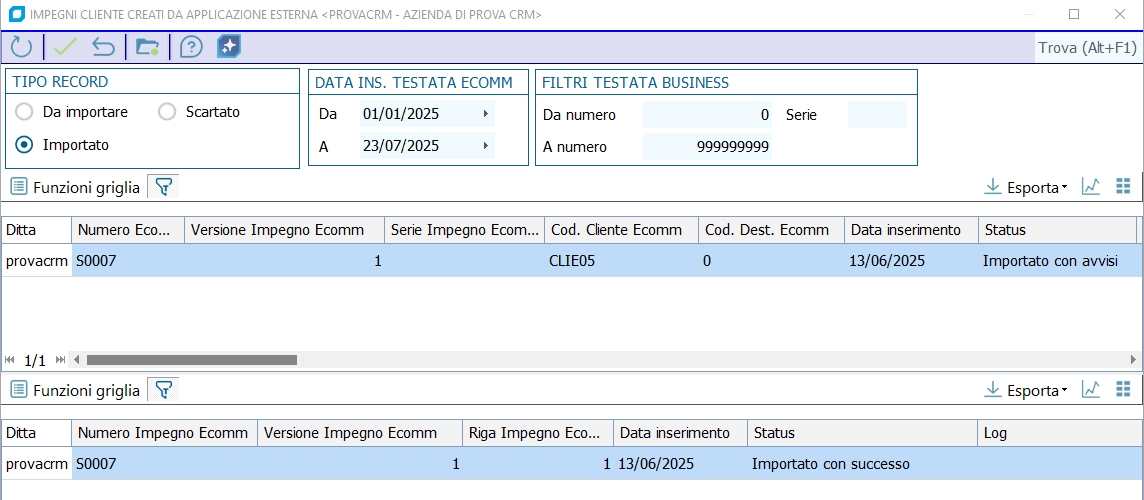
Task: Open the folder icon in toolbar
Action: 147,47
